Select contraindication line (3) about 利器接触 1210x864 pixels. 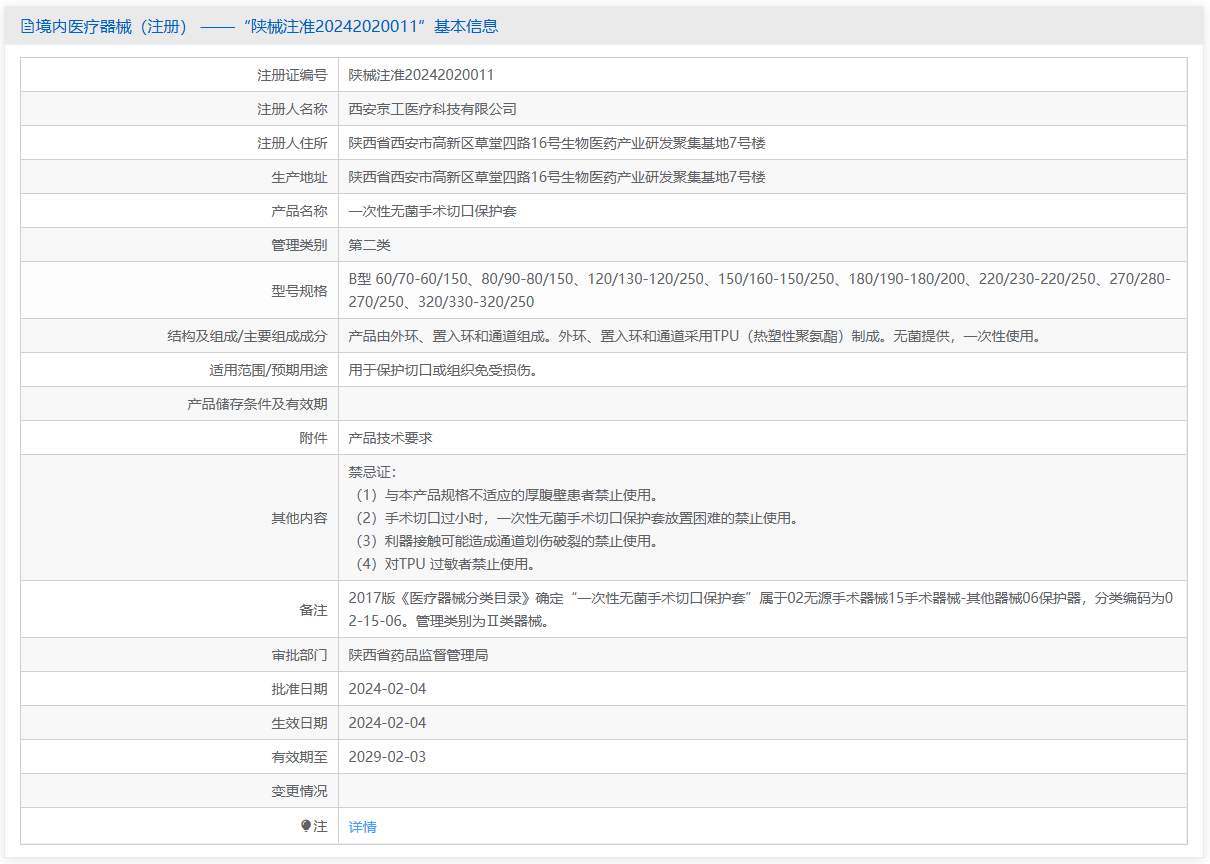click(x=505, y=541)
